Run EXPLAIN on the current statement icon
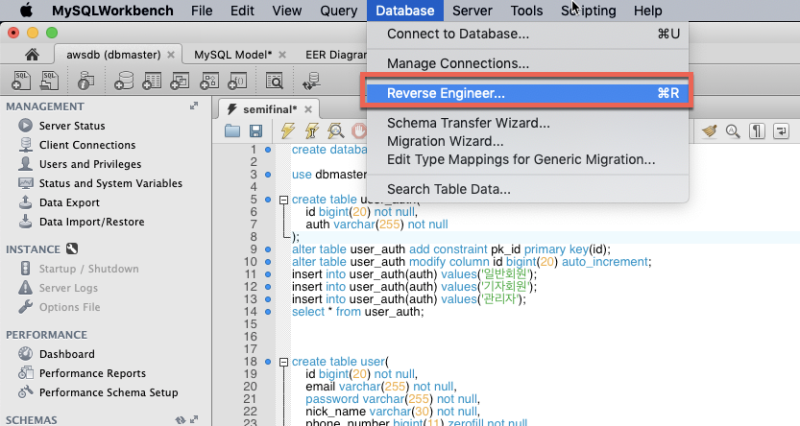Image resolution: width=800 pixels, height=426 pixels. 336,131
